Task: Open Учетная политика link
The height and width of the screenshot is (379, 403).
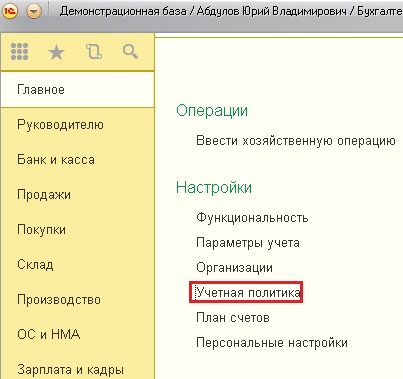Action: point(248,293)
